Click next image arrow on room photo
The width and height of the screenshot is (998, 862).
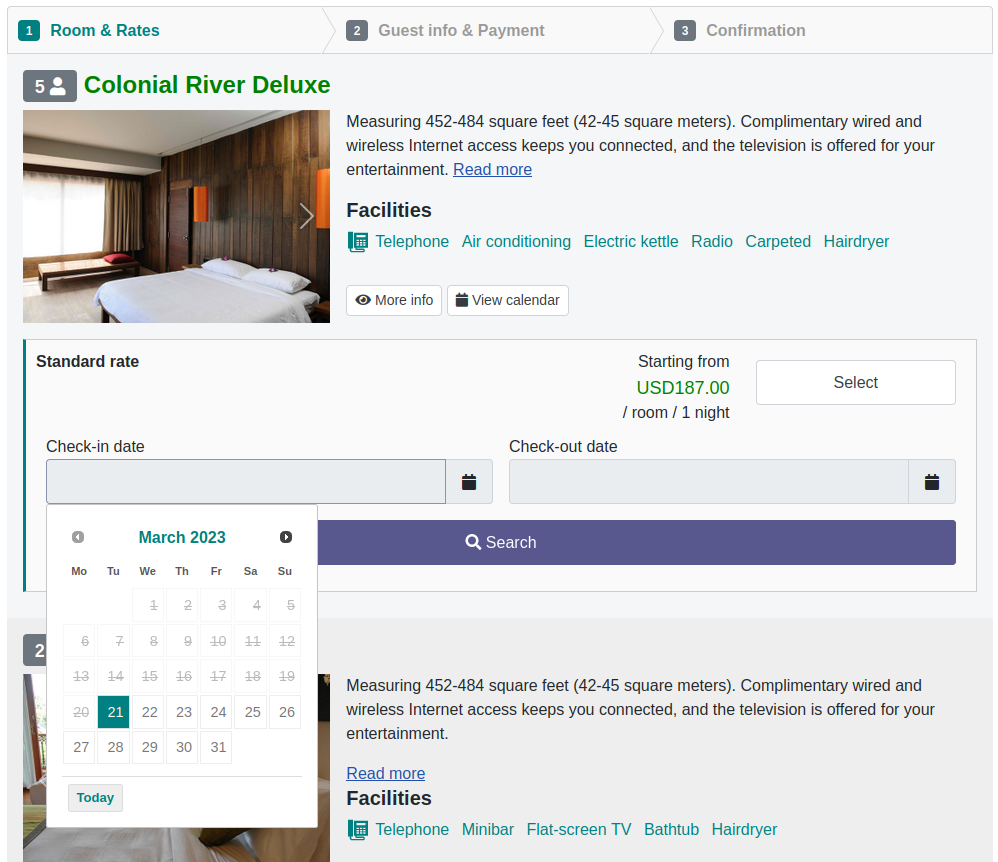pos(307,216)
